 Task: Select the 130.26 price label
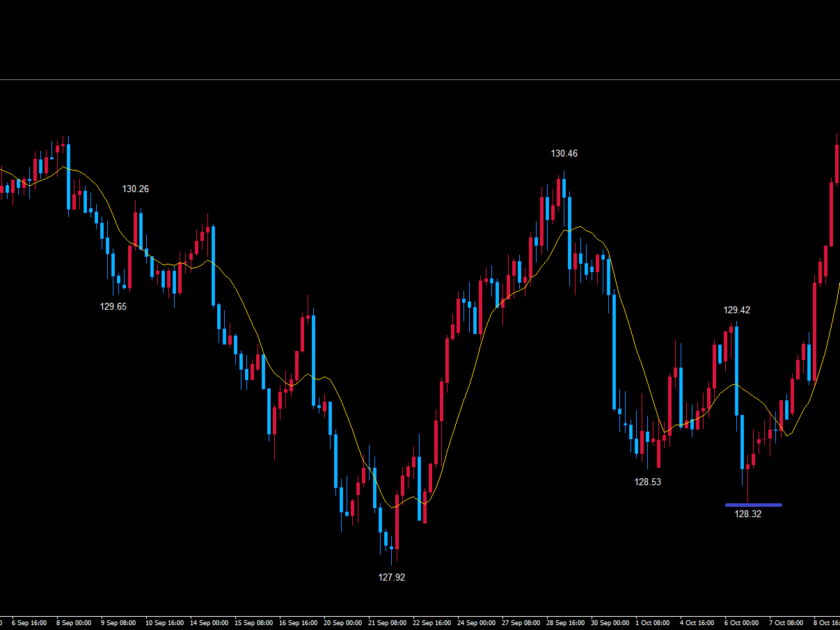pos(136,189)
